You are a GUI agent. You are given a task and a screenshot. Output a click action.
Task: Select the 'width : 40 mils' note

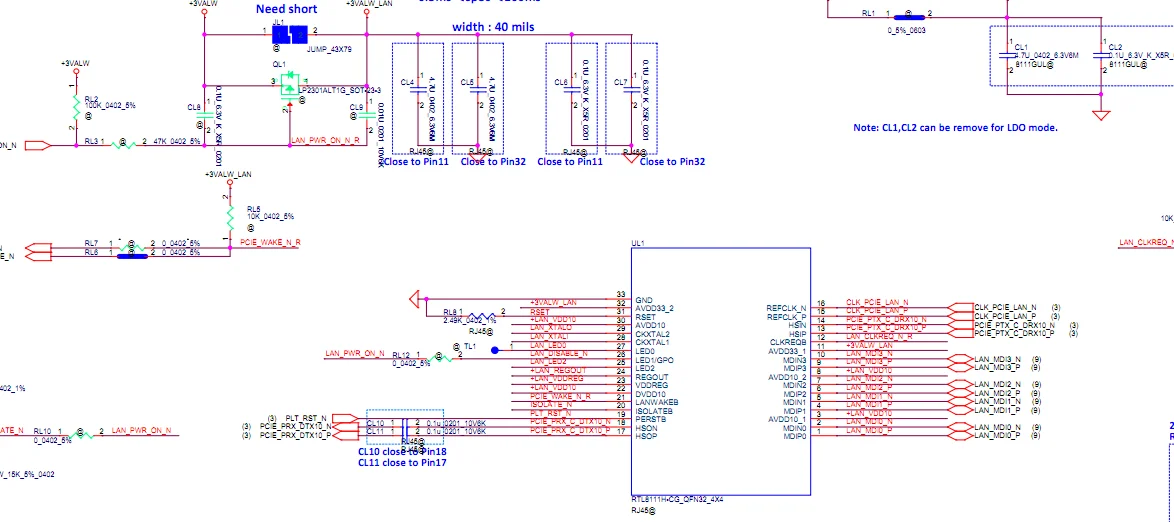[493, 27]
